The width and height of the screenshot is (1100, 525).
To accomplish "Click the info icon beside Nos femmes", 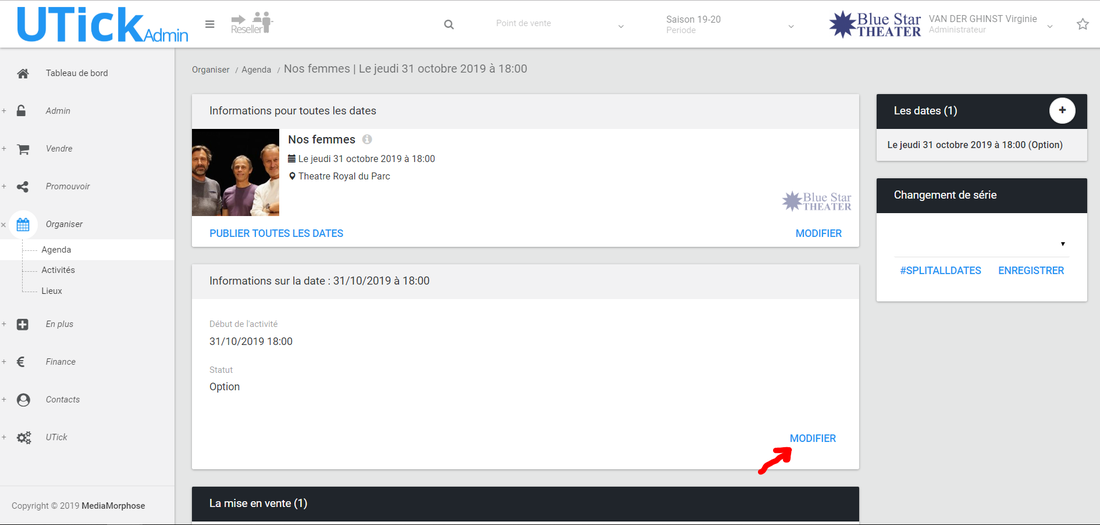I will 367,140.
